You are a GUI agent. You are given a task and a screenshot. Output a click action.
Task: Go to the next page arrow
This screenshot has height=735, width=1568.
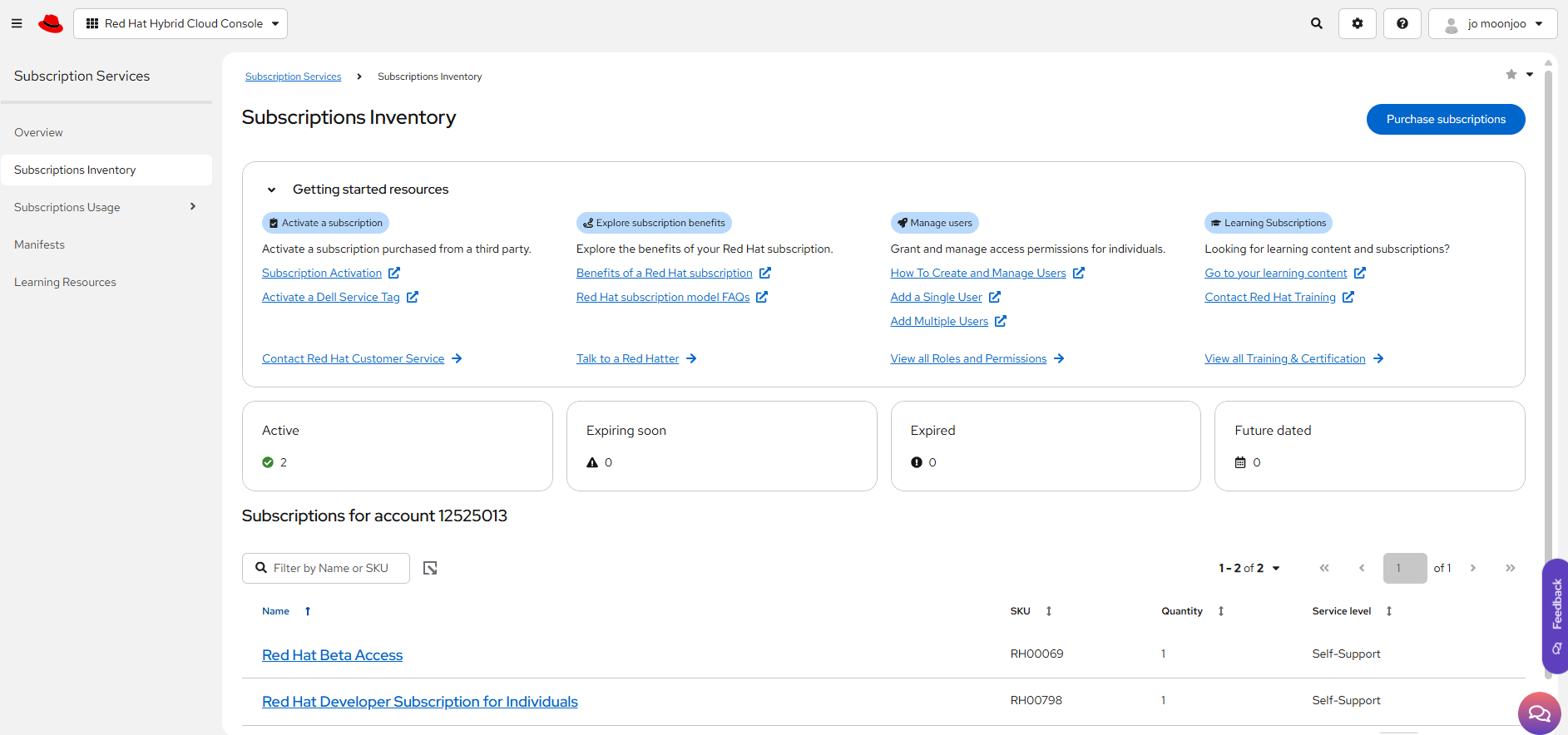pyautogui.click(x=1473, y=568)
